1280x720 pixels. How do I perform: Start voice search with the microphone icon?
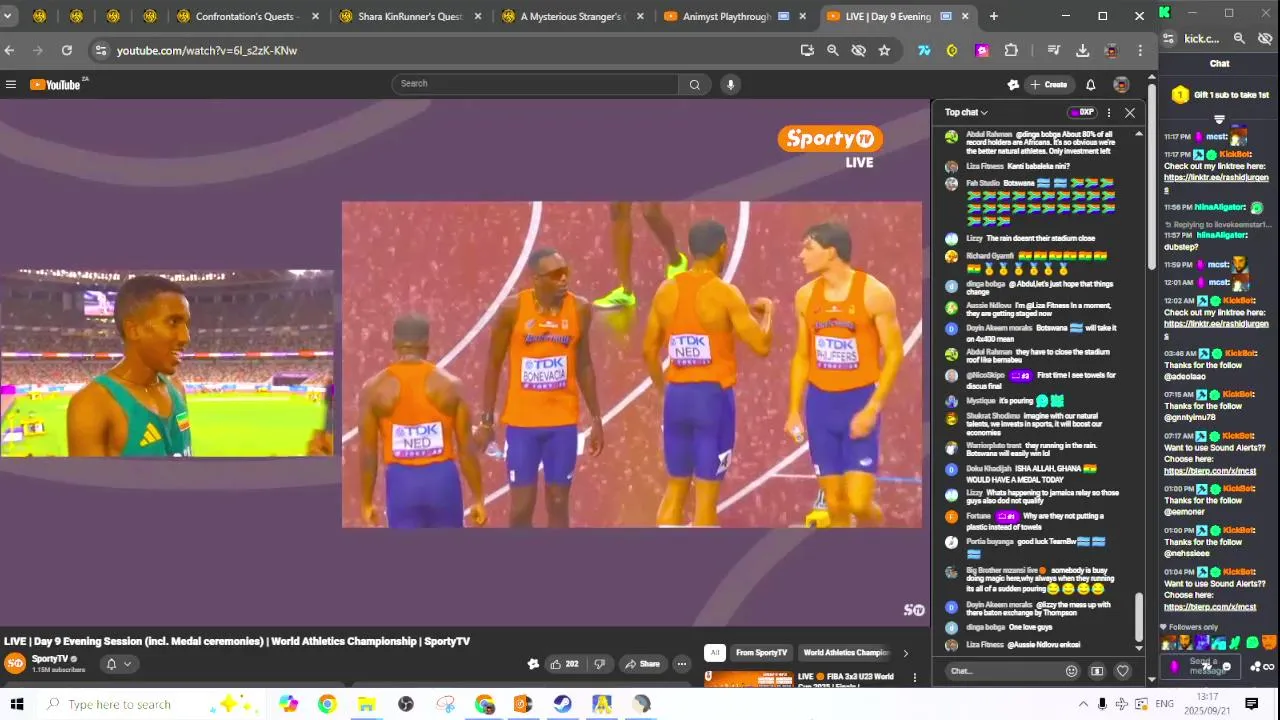point(731,85)
